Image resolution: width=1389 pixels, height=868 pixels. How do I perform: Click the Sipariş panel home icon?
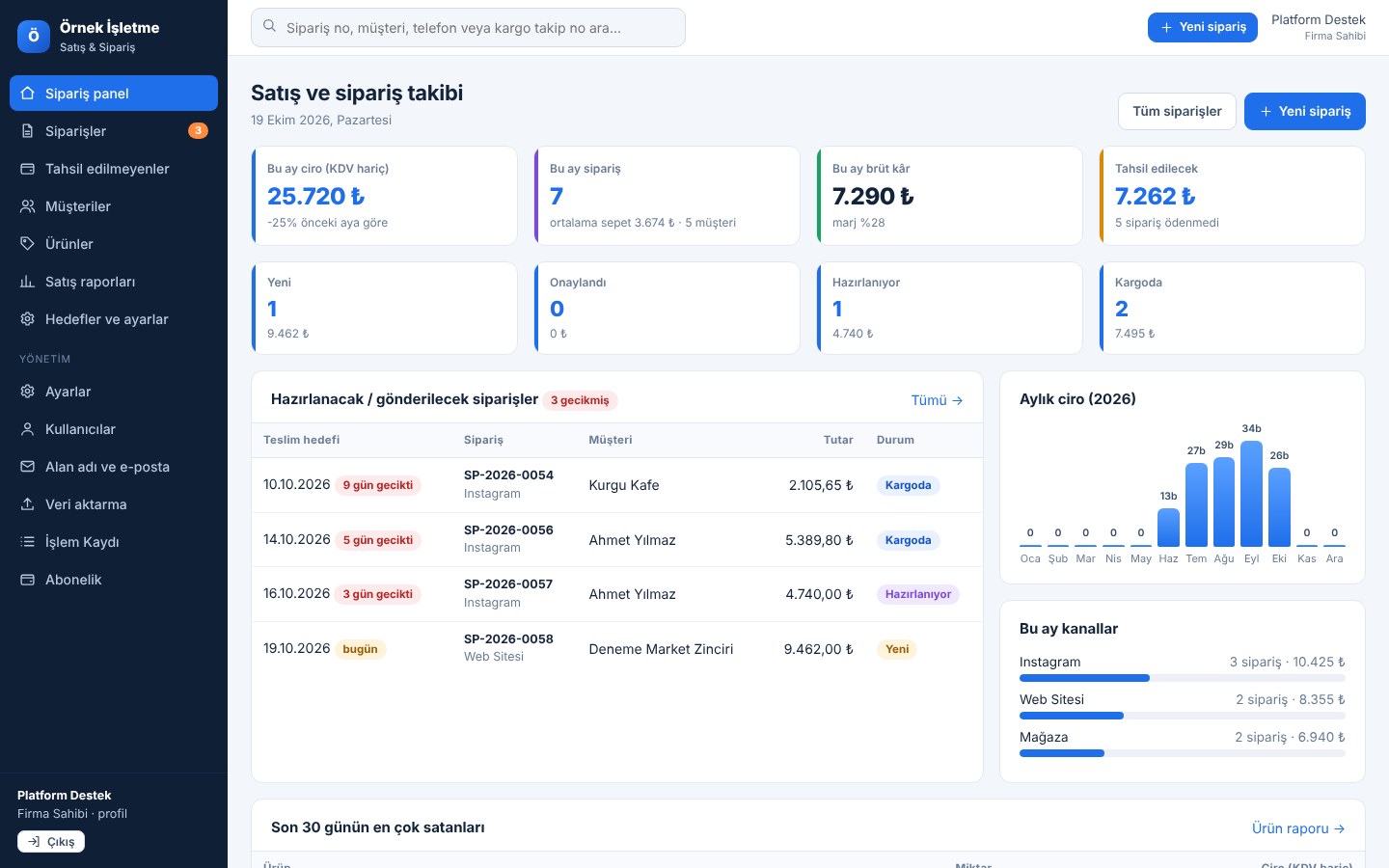tap(28, 94)
